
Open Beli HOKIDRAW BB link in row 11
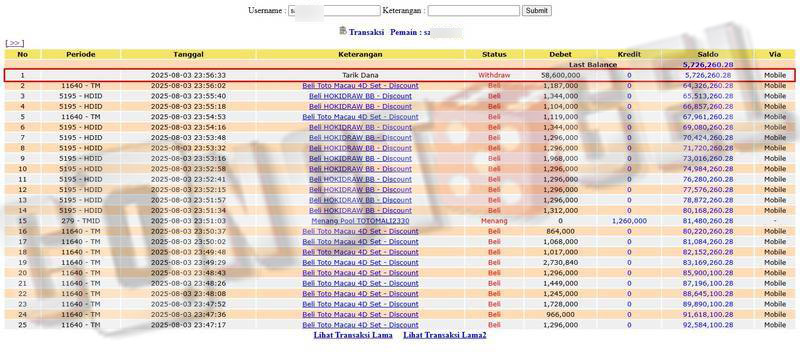(x=360, y=179)
